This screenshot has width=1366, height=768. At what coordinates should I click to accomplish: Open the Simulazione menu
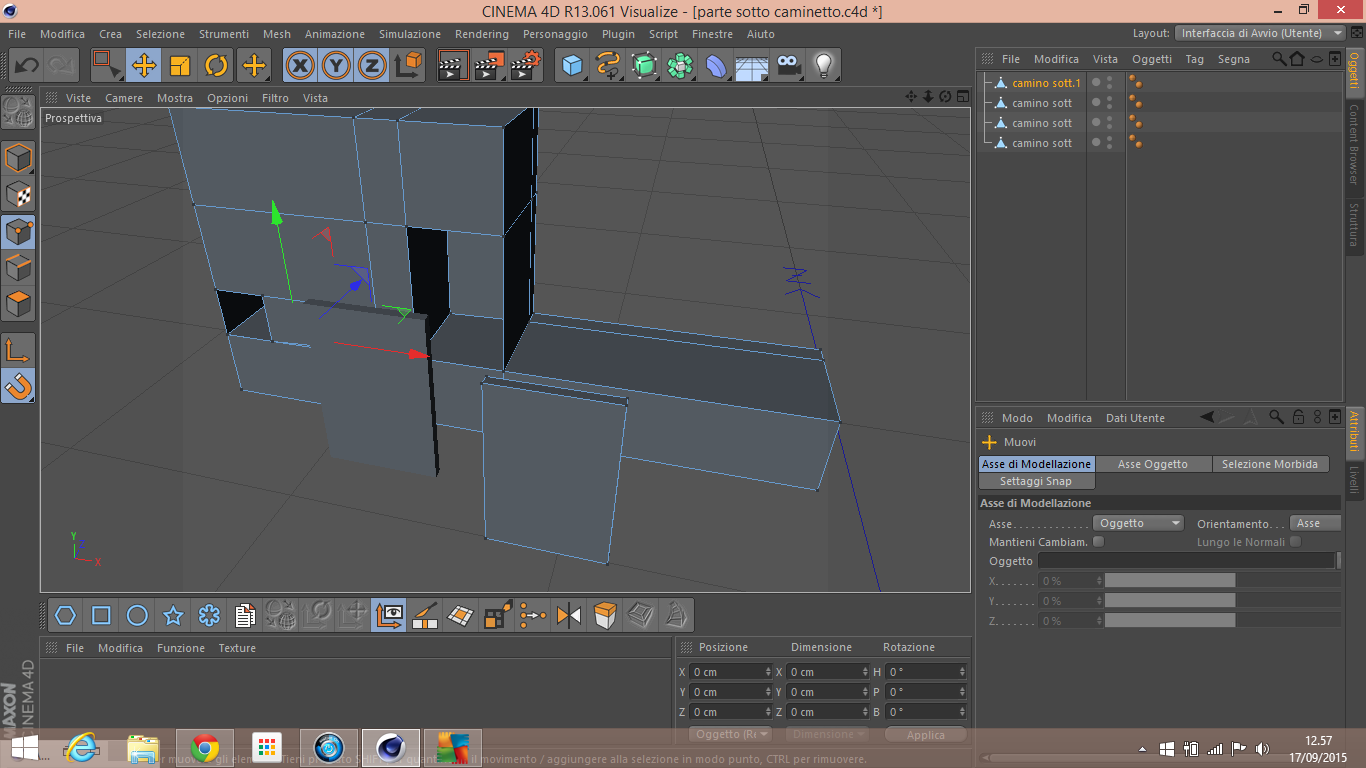click(410, 34)
